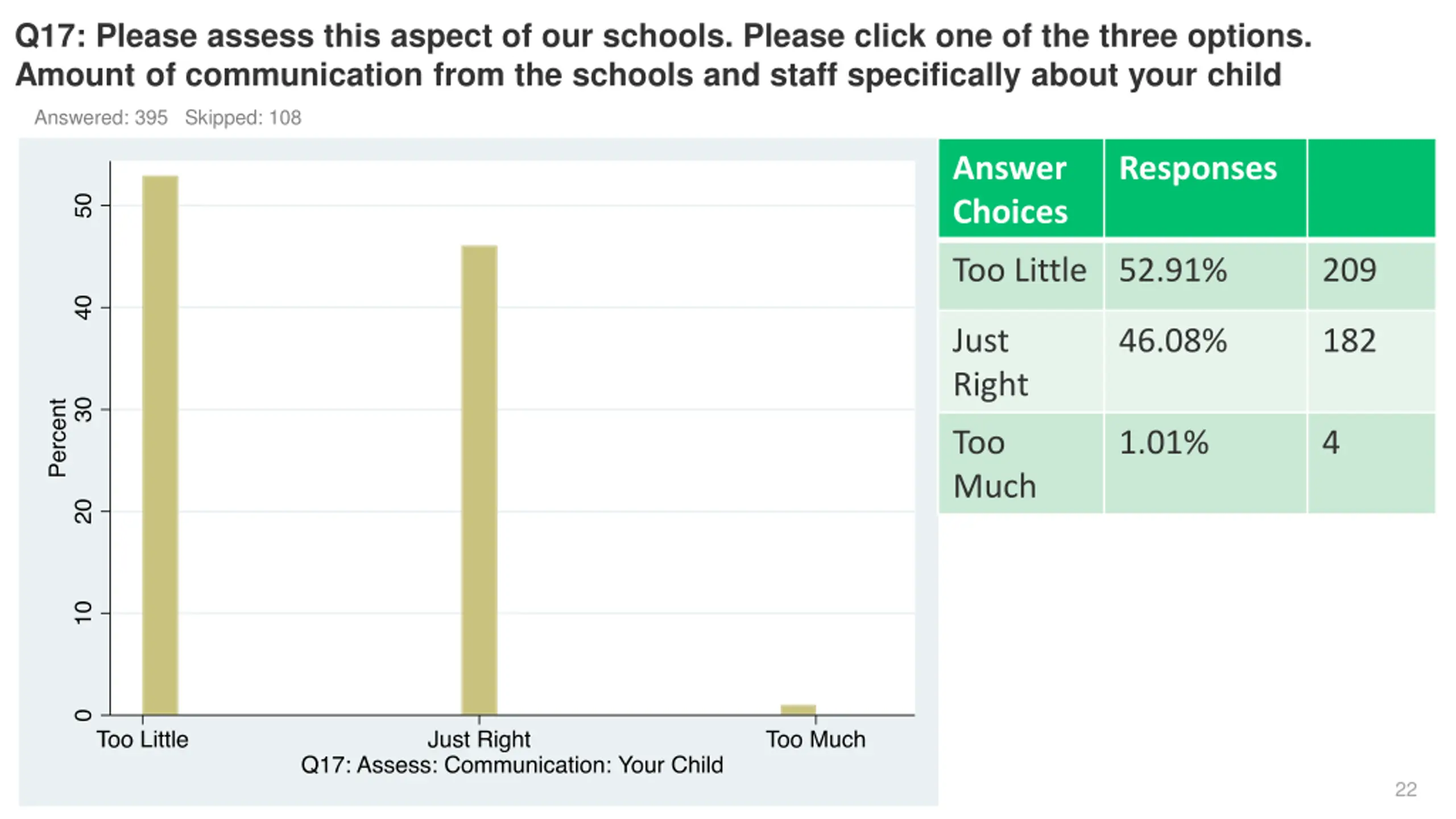Click the Just Right bar in chart
This screenshot has width=1456, height=819.
point(479,480)
